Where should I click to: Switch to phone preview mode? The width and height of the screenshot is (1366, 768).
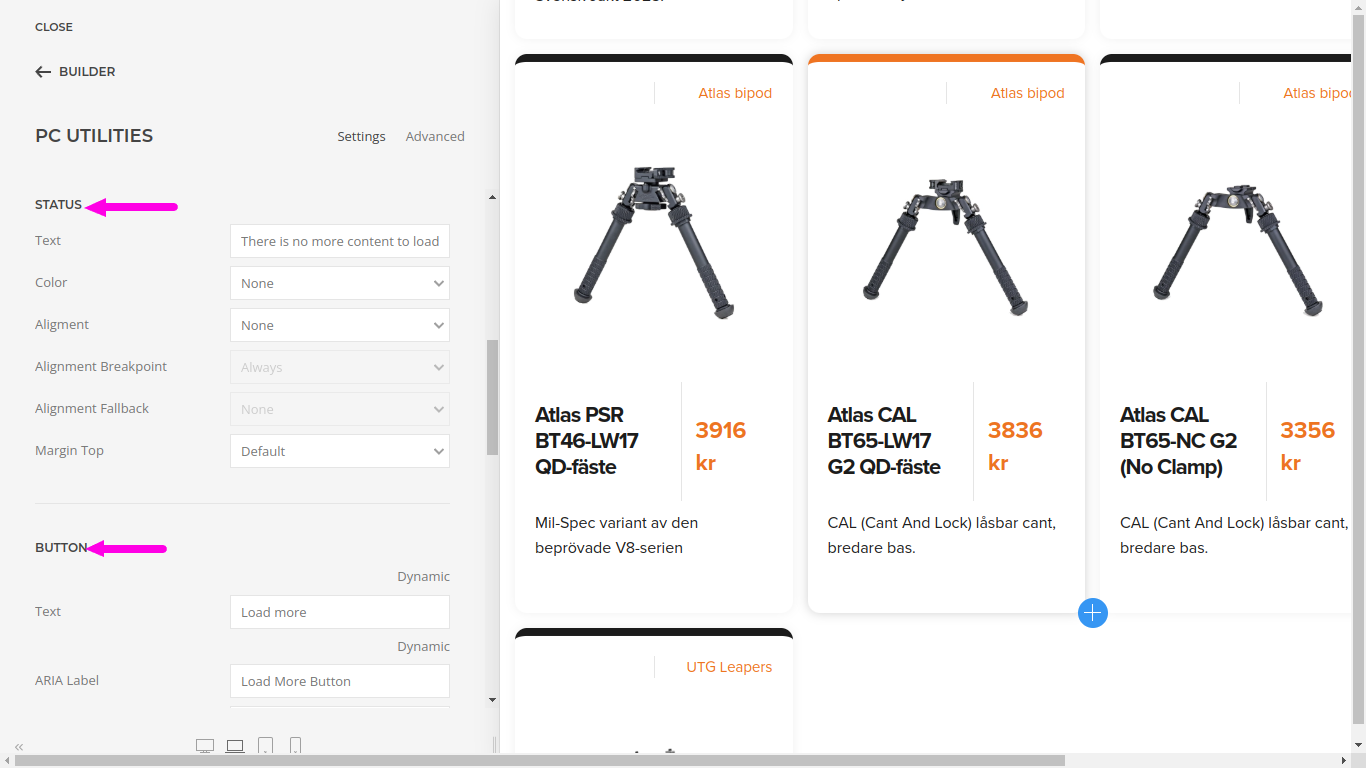pyautogui.click(x=296, y=746)
